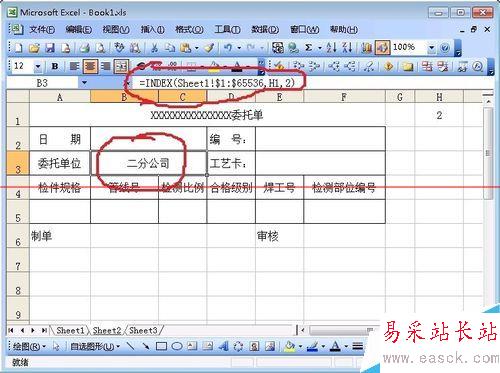Viewport: 500px width, 373px height.
Task: Sort ascending with the A-Z icon
Action: (331, 48)
